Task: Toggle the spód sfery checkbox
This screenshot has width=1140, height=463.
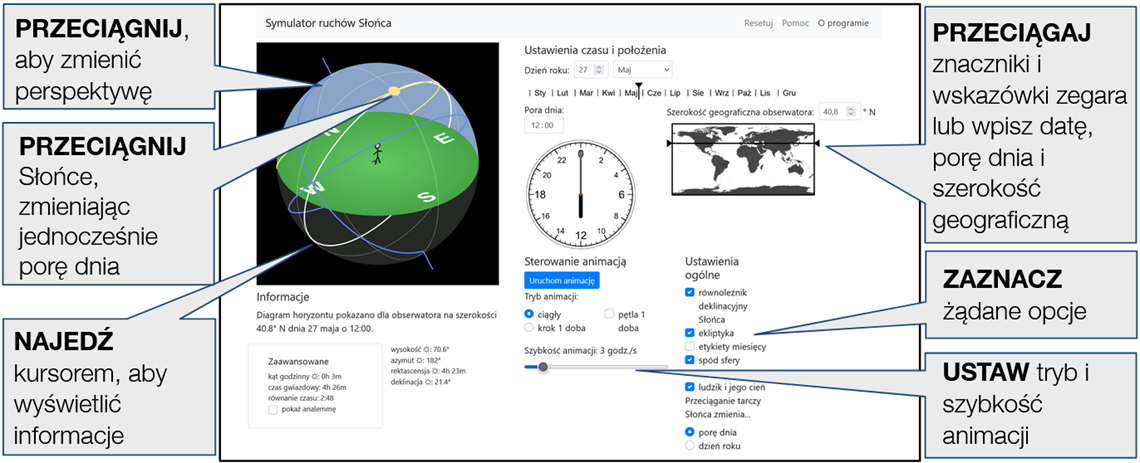Action: tap(689, 360)
